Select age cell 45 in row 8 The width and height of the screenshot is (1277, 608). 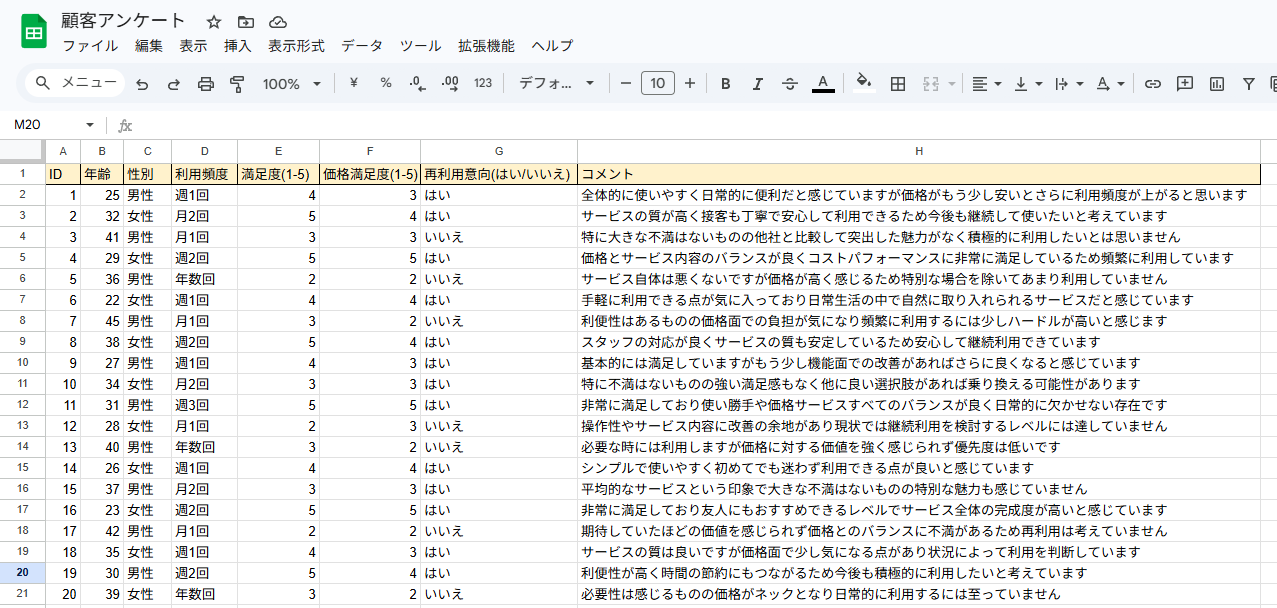click(x=102, y=321)
